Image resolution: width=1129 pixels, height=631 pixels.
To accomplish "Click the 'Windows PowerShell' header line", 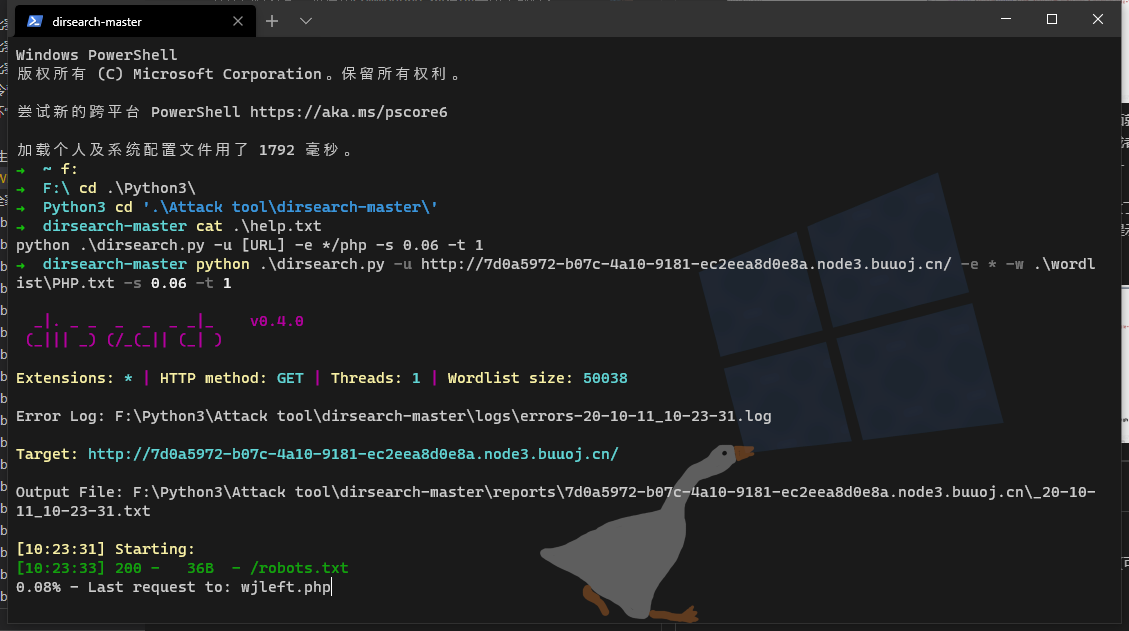I will coord(96,55).
